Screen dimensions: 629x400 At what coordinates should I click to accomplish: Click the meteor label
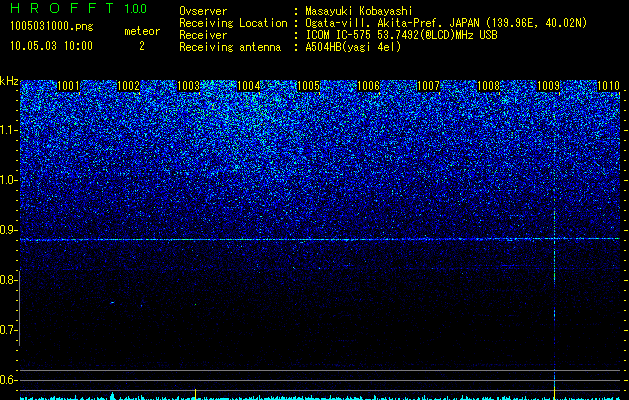tap(142, 31)
